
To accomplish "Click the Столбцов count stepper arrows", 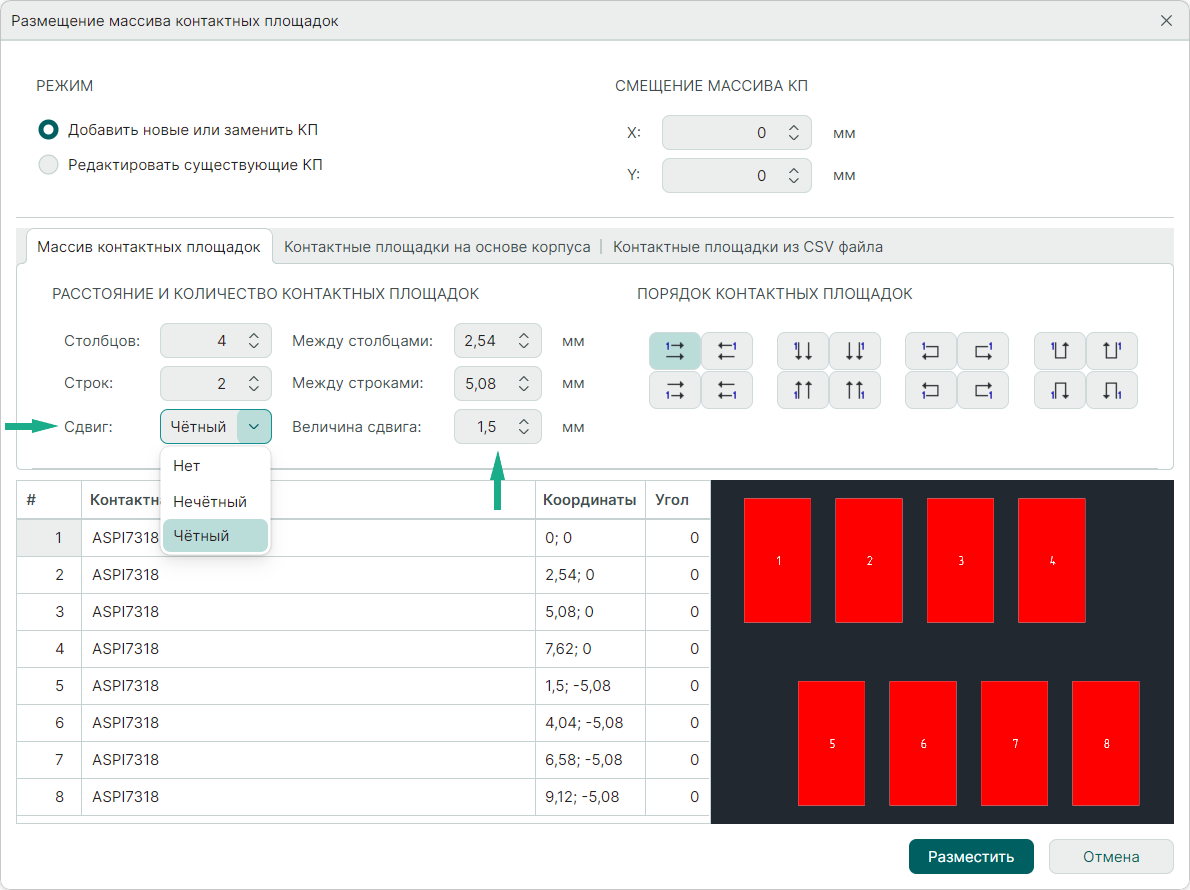I will point(254,341).
